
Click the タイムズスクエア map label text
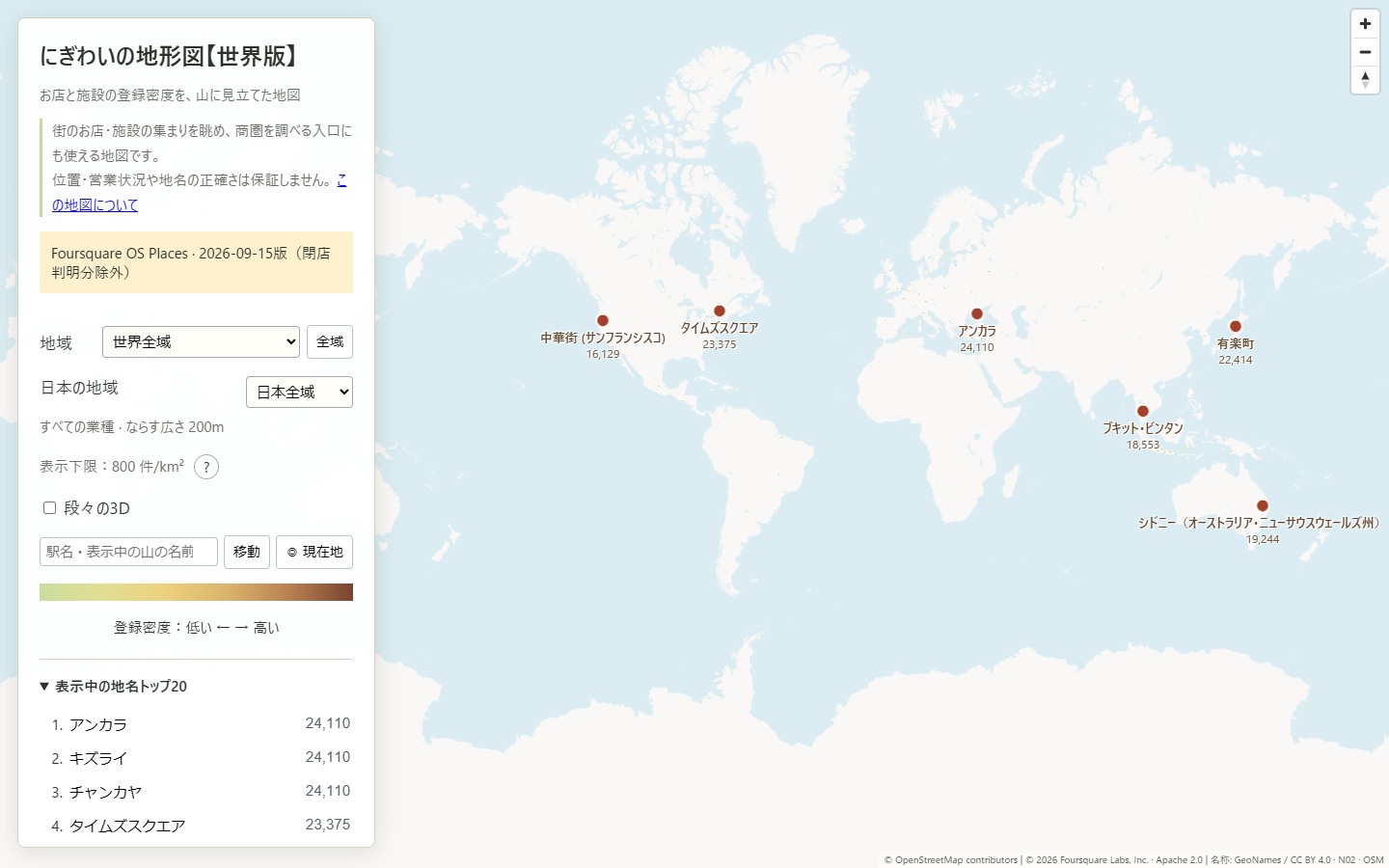(720, 328)
